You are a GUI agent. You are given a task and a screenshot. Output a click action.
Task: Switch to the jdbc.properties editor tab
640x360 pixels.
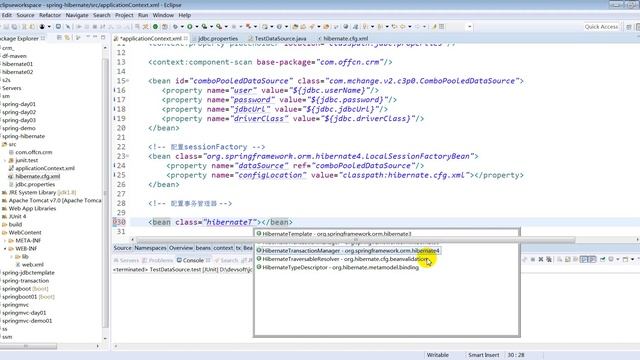coord(218,38)
